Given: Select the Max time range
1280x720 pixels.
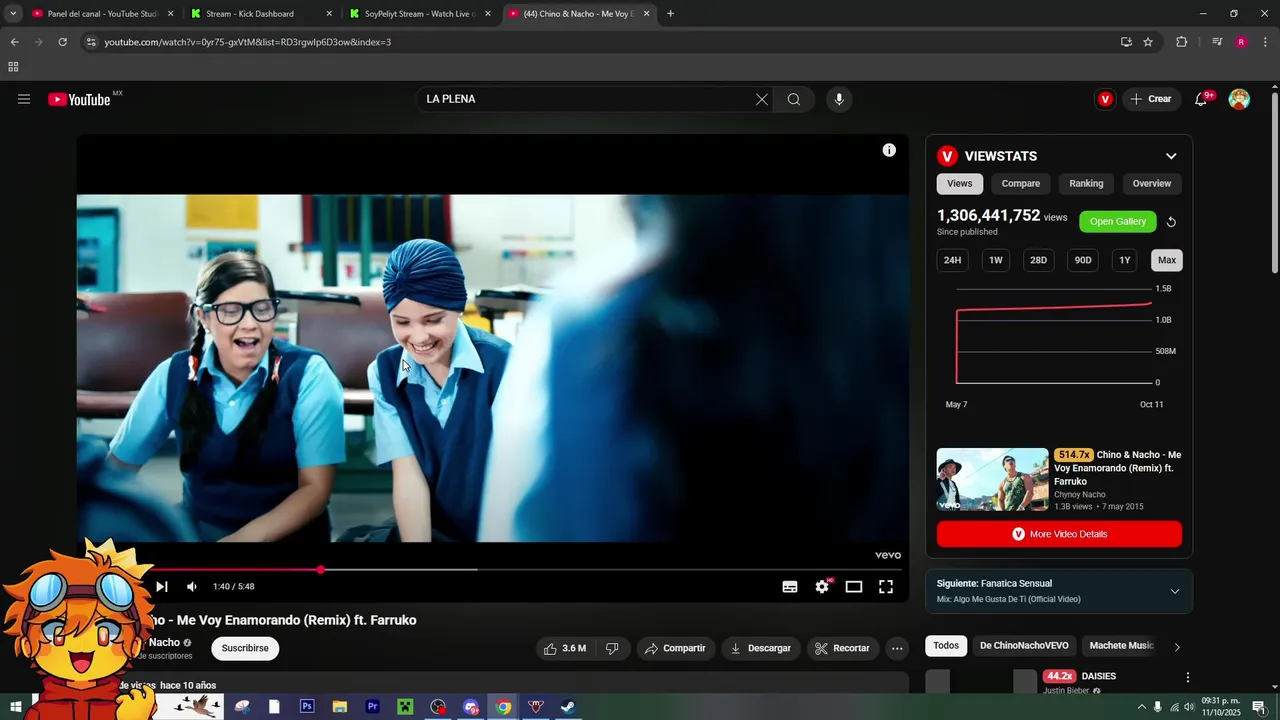Looking at the screenshot, I should coord(1167,260).
